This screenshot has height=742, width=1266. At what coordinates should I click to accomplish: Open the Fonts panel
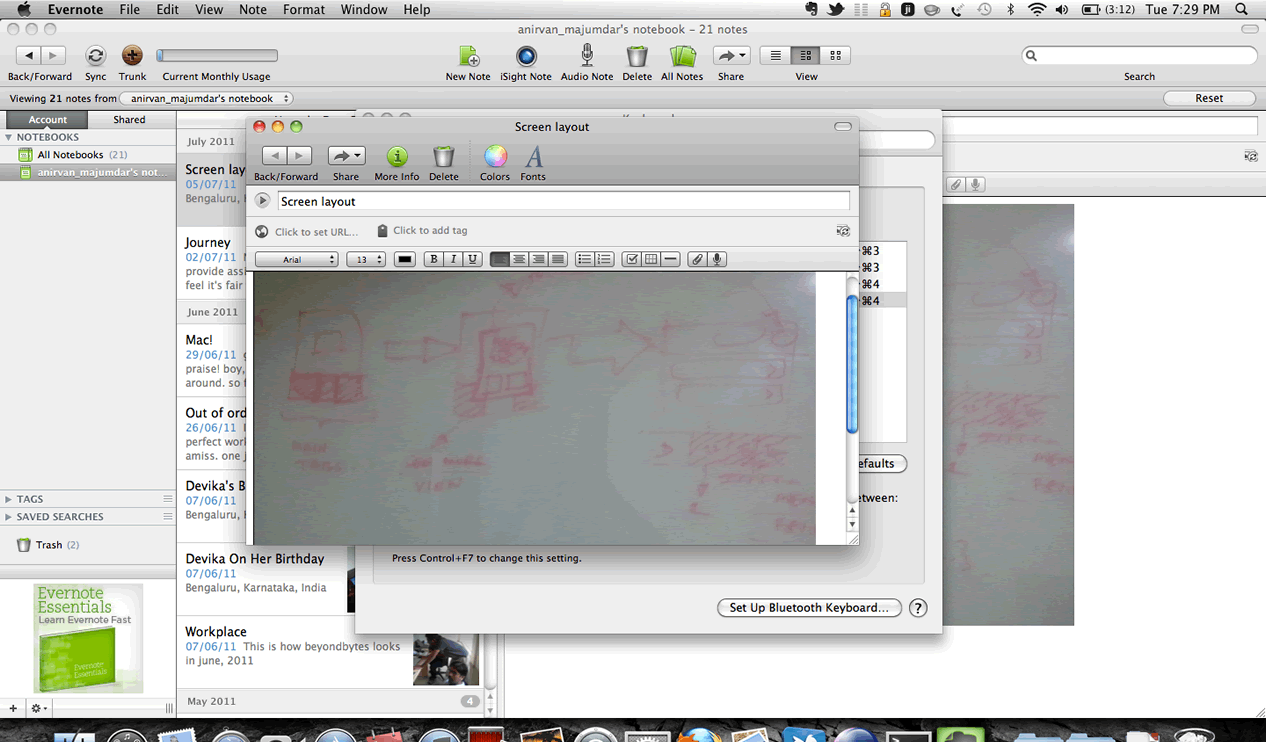[x=534, y=156]
